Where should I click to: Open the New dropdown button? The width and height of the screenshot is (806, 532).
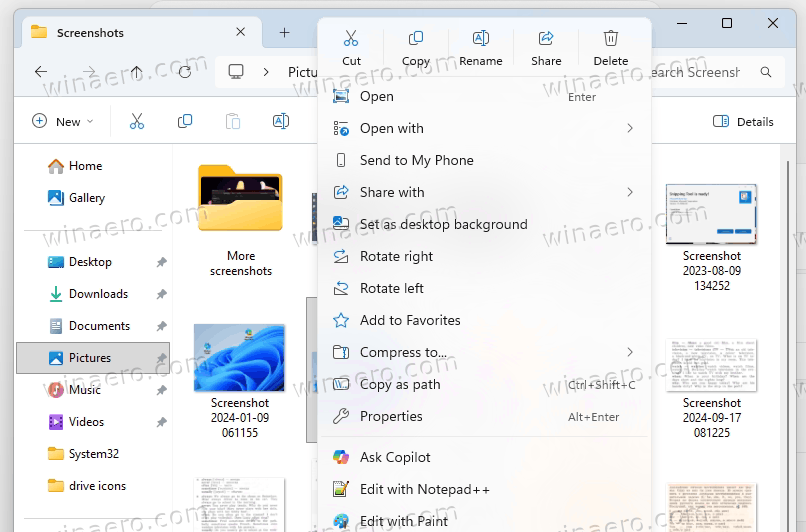[x=63, y=121]
